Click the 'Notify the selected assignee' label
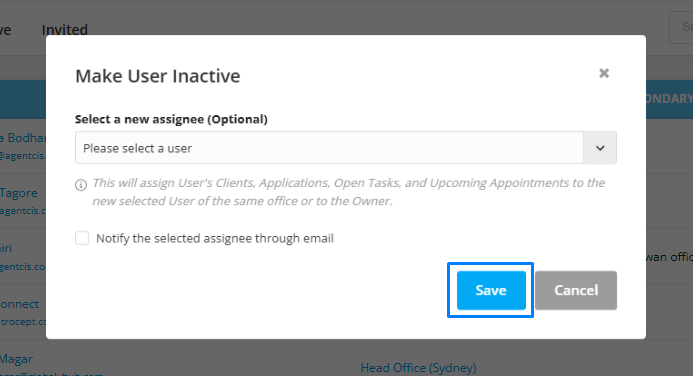 click(215, 239)
